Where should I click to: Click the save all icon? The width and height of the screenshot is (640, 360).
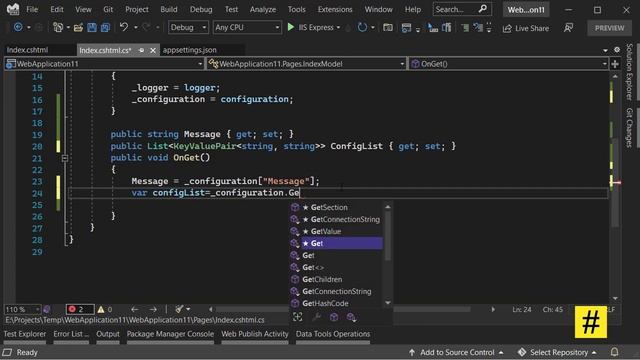[x=105, y=27]
